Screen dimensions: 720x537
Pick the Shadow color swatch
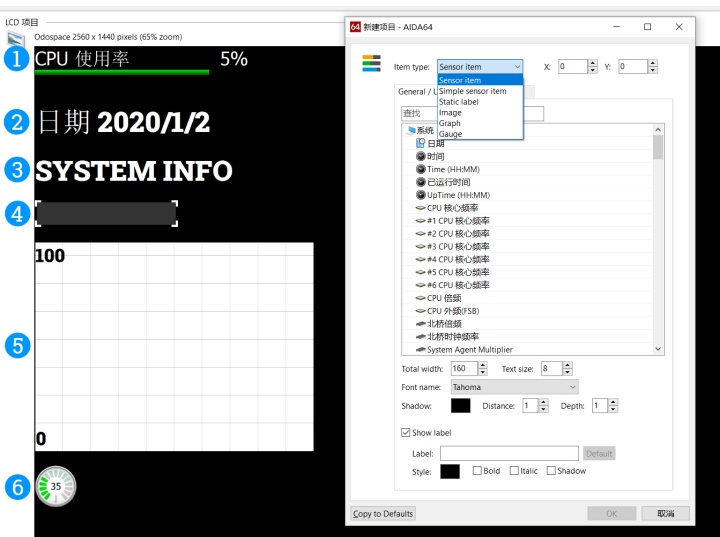coord(461,406)
